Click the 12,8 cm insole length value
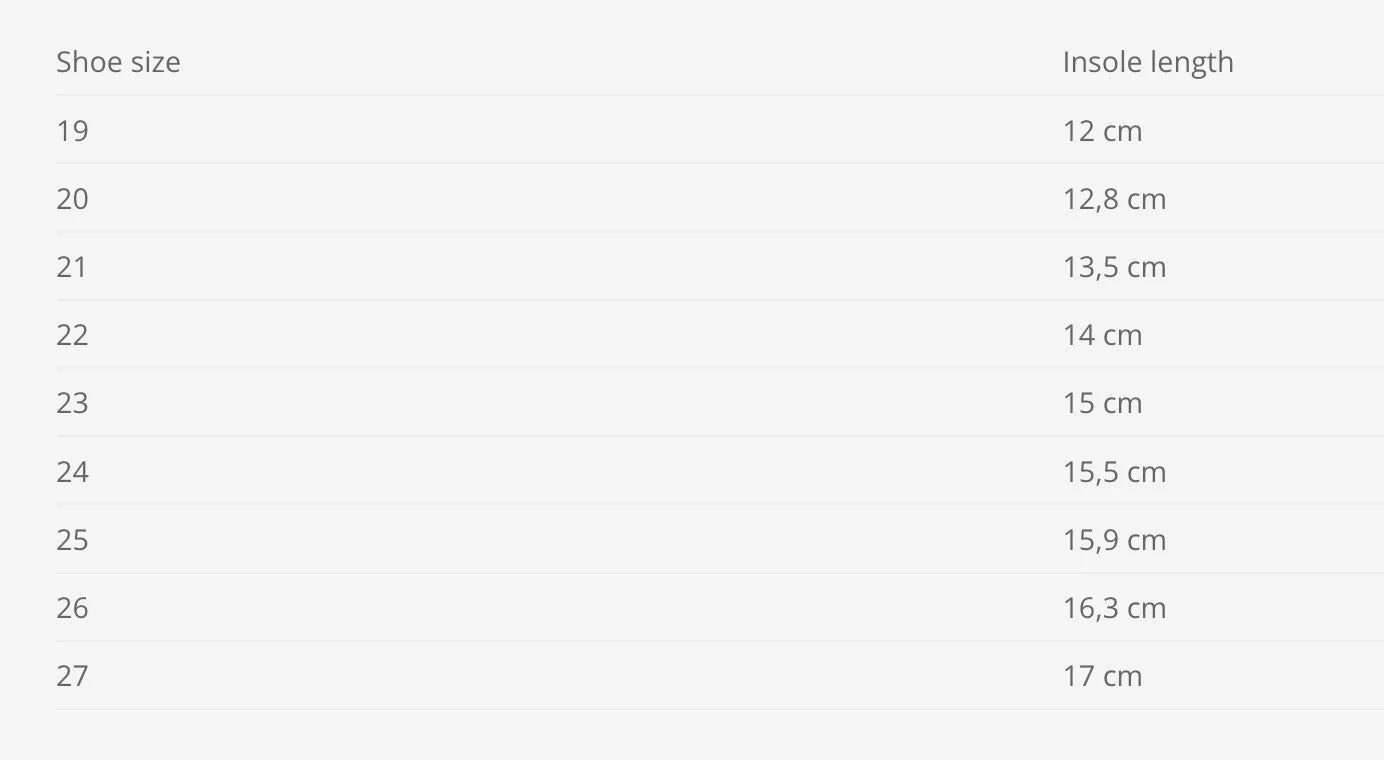 click(1114, 199)
